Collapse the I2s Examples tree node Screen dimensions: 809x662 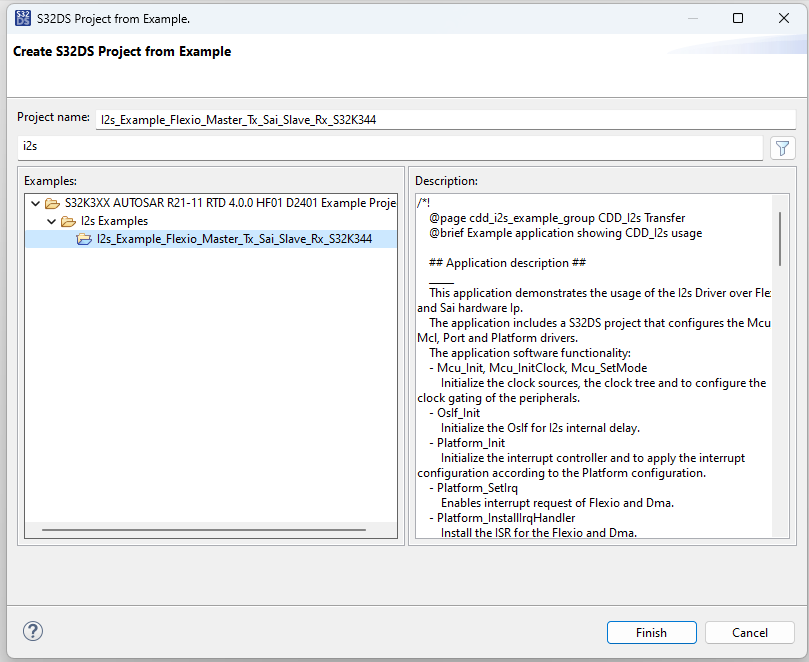point(49,220)
